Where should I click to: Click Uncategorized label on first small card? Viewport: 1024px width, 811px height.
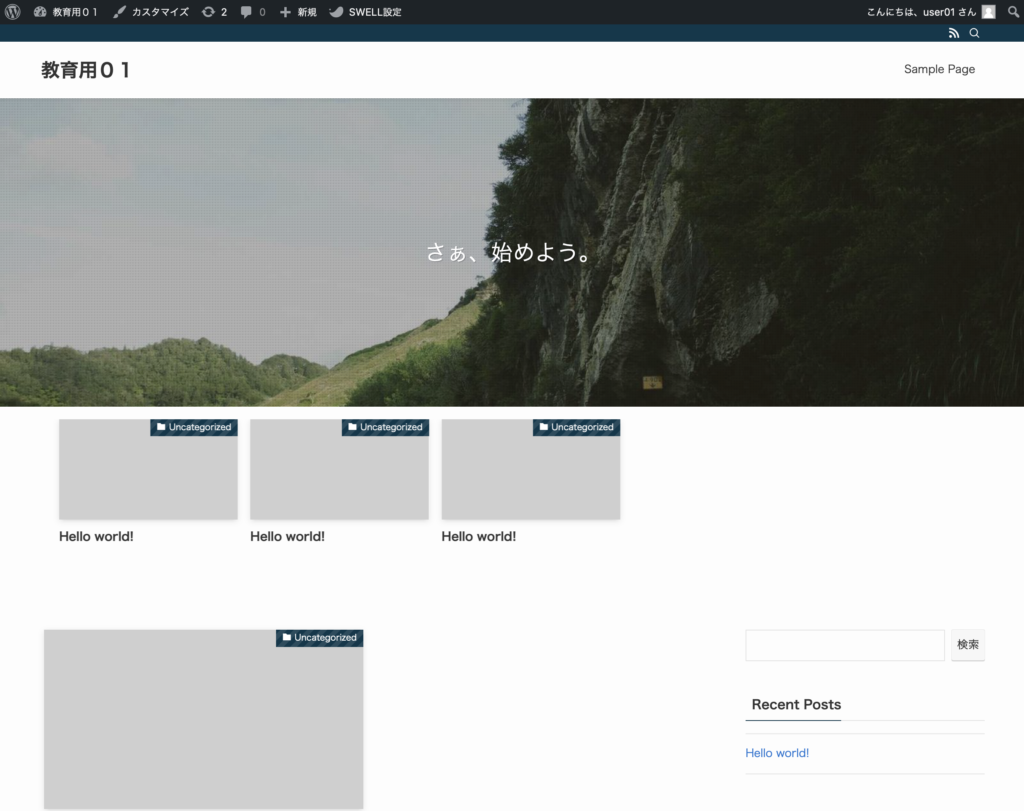click(x=194, y=427)
